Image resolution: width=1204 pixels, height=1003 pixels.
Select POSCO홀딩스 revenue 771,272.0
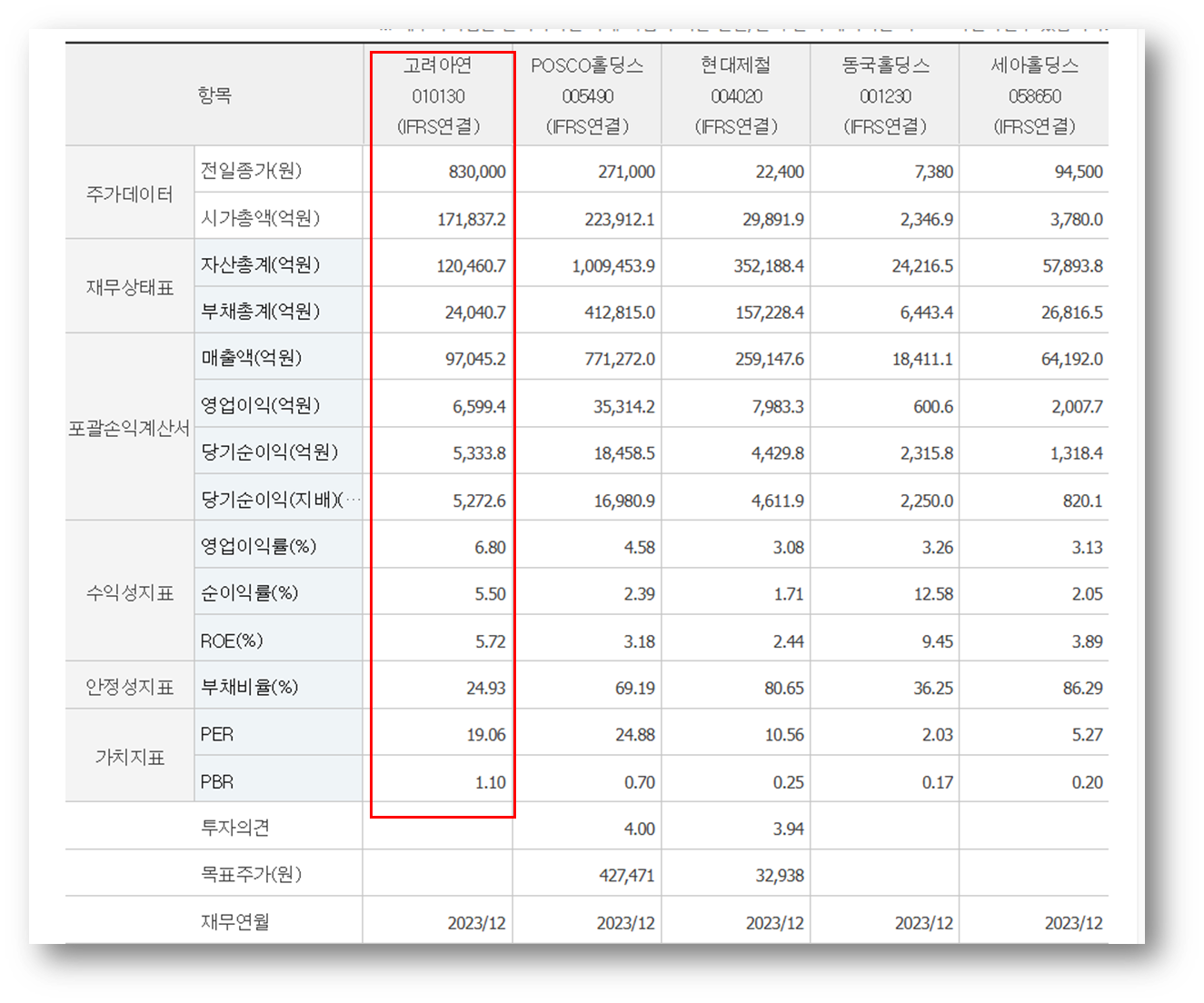pos(620,359)
